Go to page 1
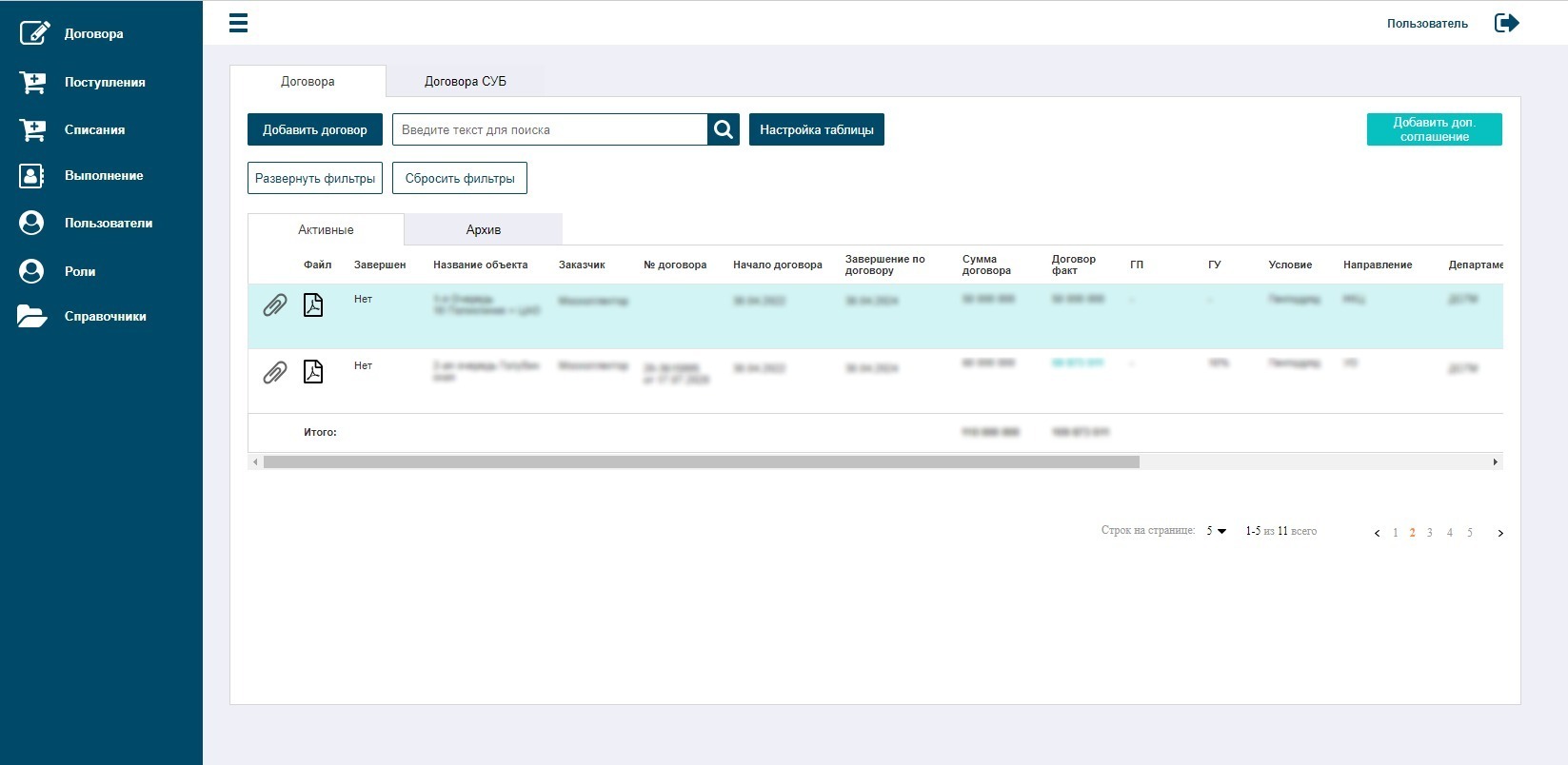The width and height of the screenshot is (1568, 765). tap(1396, 533)
